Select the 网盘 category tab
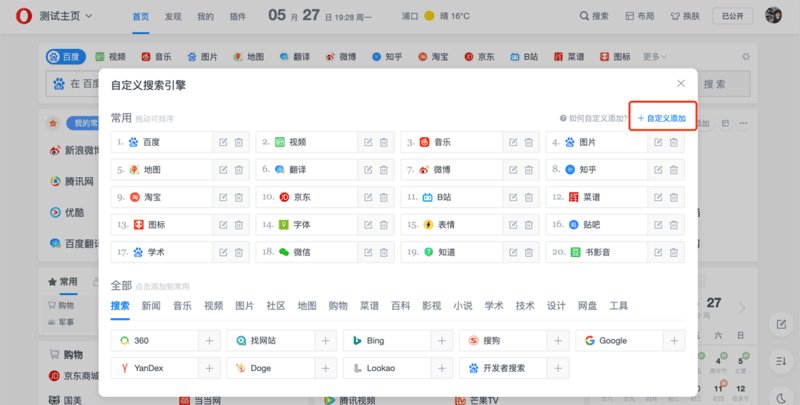800x405 pixels. pyautogui.click(x=587, y=306)
